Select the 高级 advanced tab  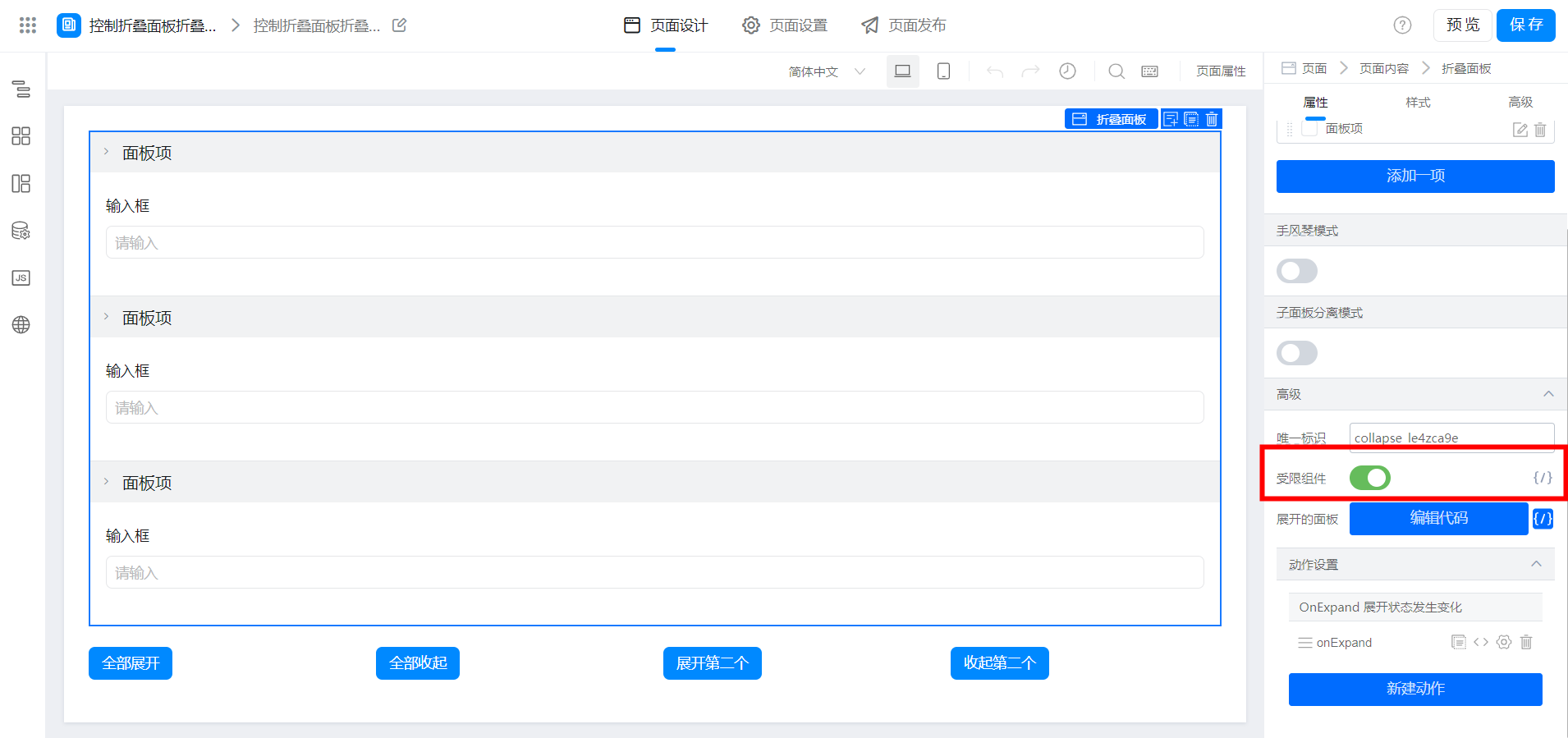click(1520, 103)
